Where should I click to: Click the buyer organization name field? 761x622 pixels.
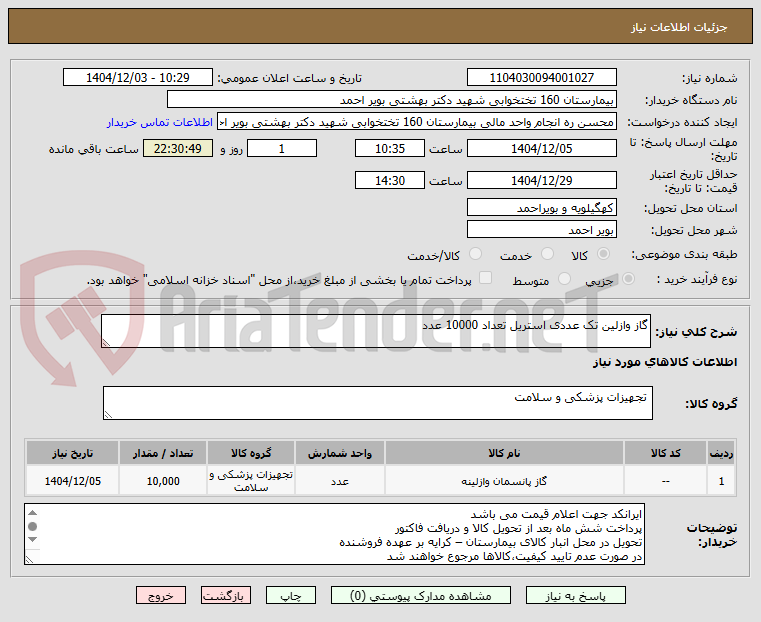coord(392,100)
